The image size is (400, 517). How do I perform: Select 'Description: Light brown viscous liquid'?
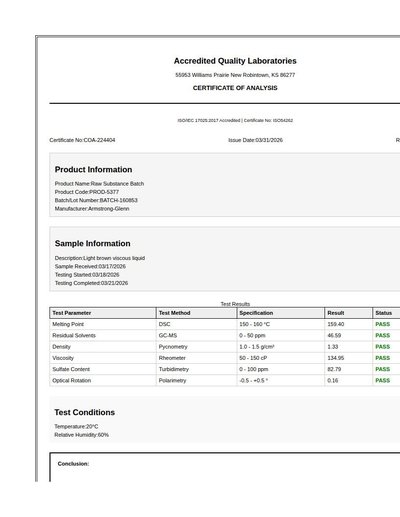[x=100, y=258]
